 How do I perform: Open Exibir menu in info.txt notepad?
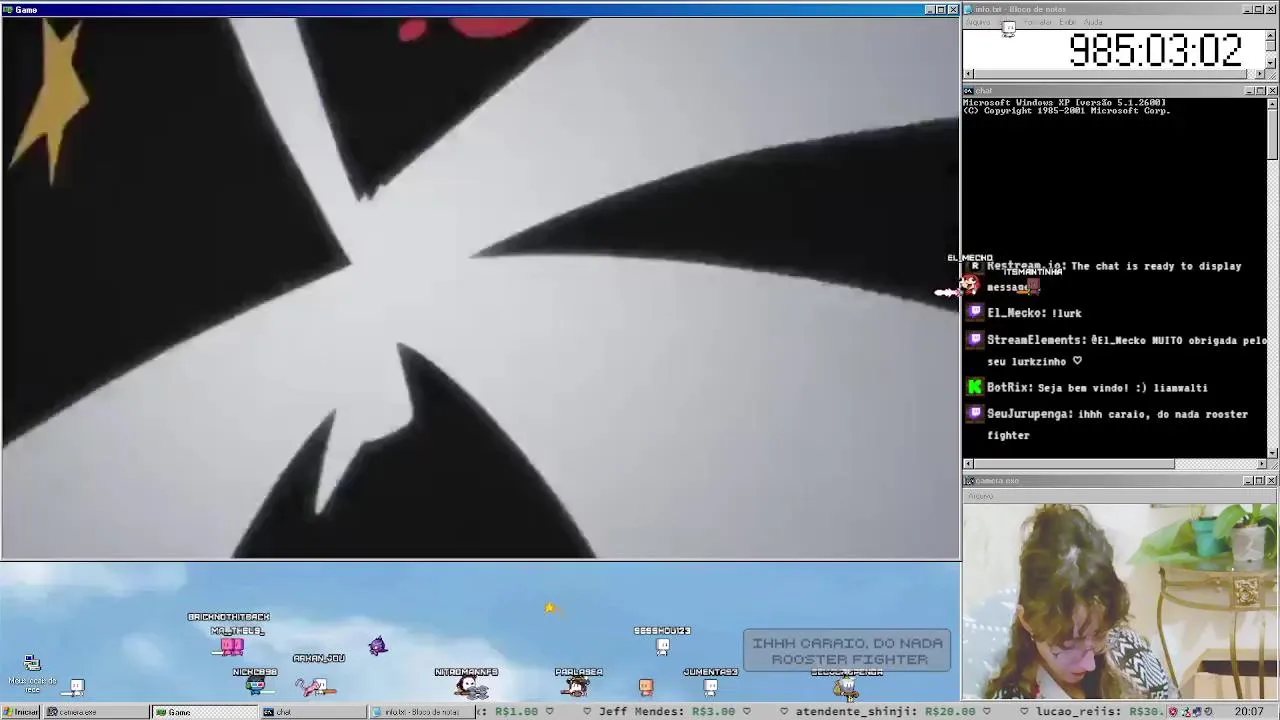[1068, 22]
